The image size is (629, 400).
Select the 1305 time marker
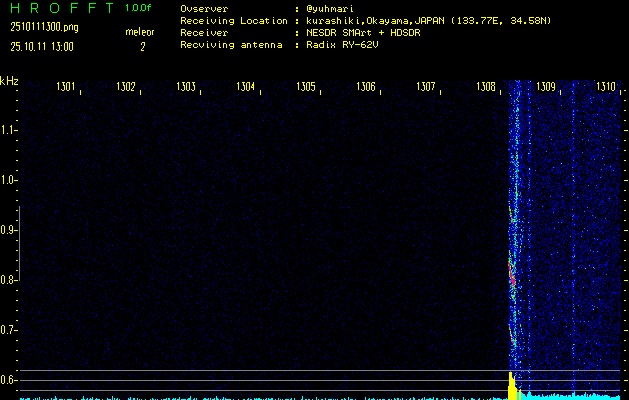306,87
